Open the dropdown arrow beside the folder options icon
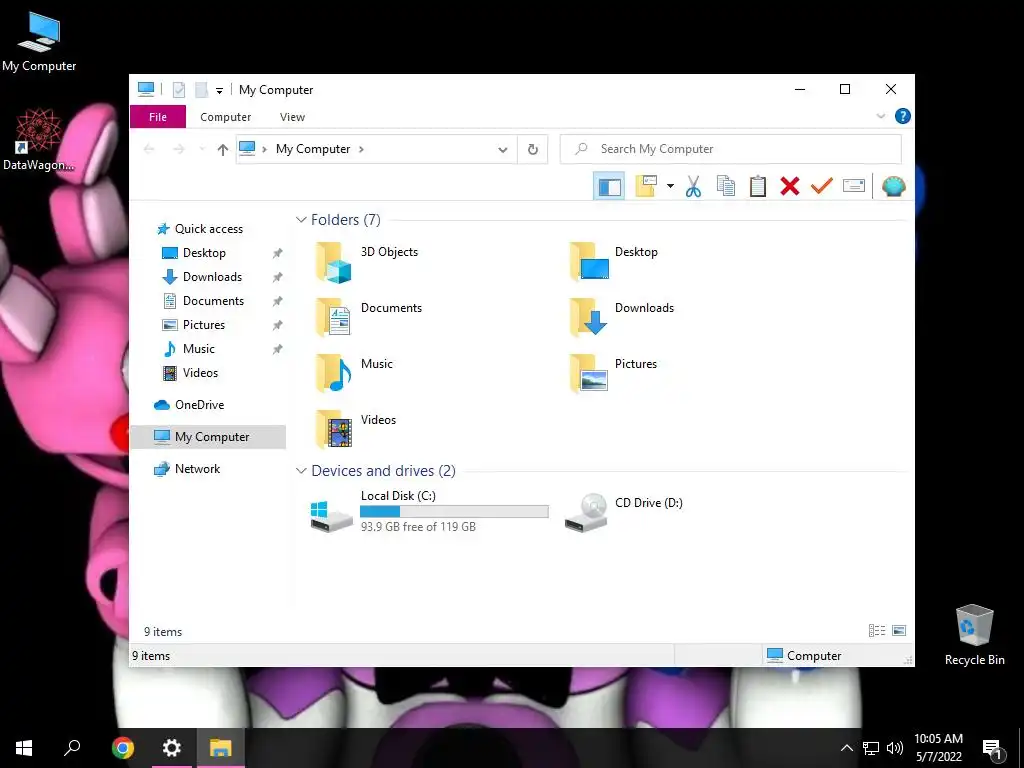Screen dimensions: 1024x768 click(x=670, y=186)
